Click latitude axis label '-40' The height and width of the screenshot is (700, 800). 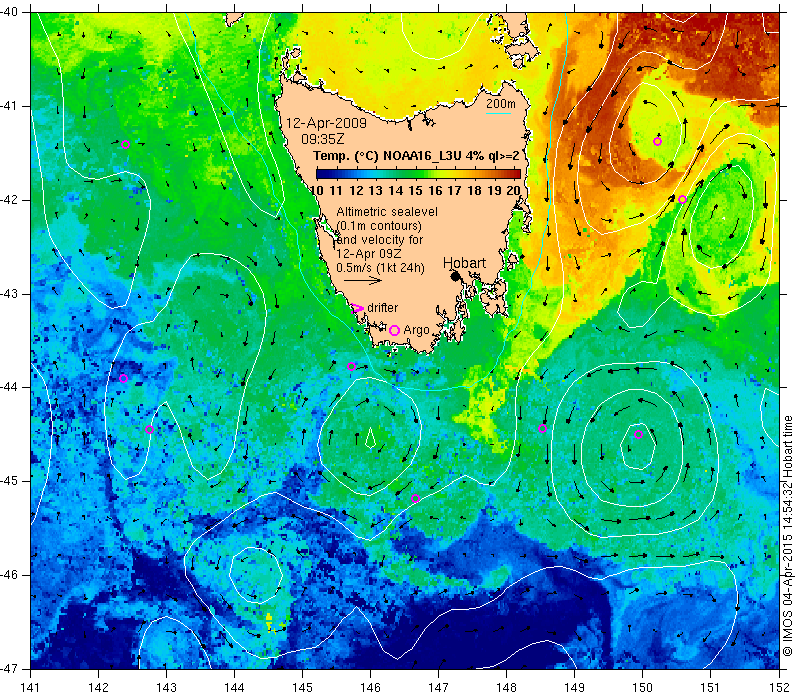(9, 11)
